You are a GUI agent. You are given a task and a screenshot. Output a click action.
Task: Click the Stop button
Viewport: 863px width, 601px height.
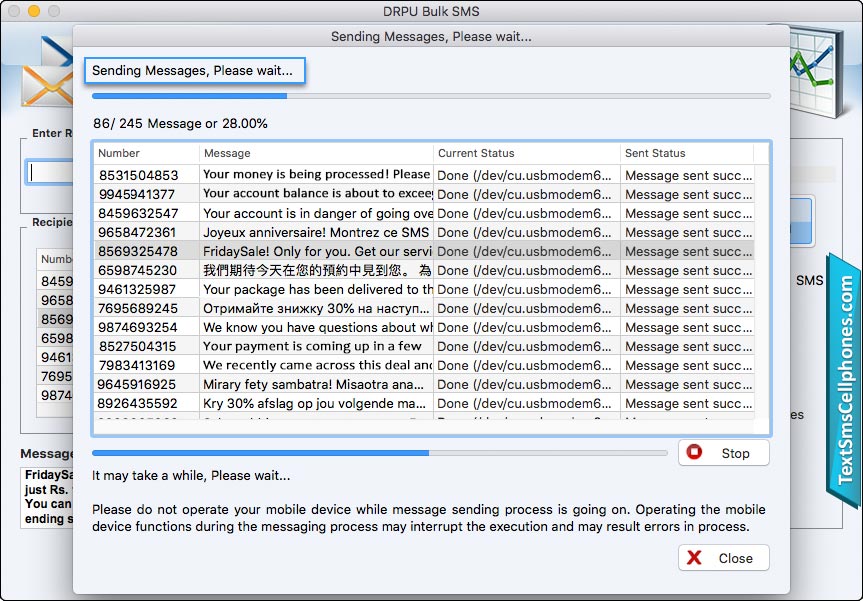723,453
